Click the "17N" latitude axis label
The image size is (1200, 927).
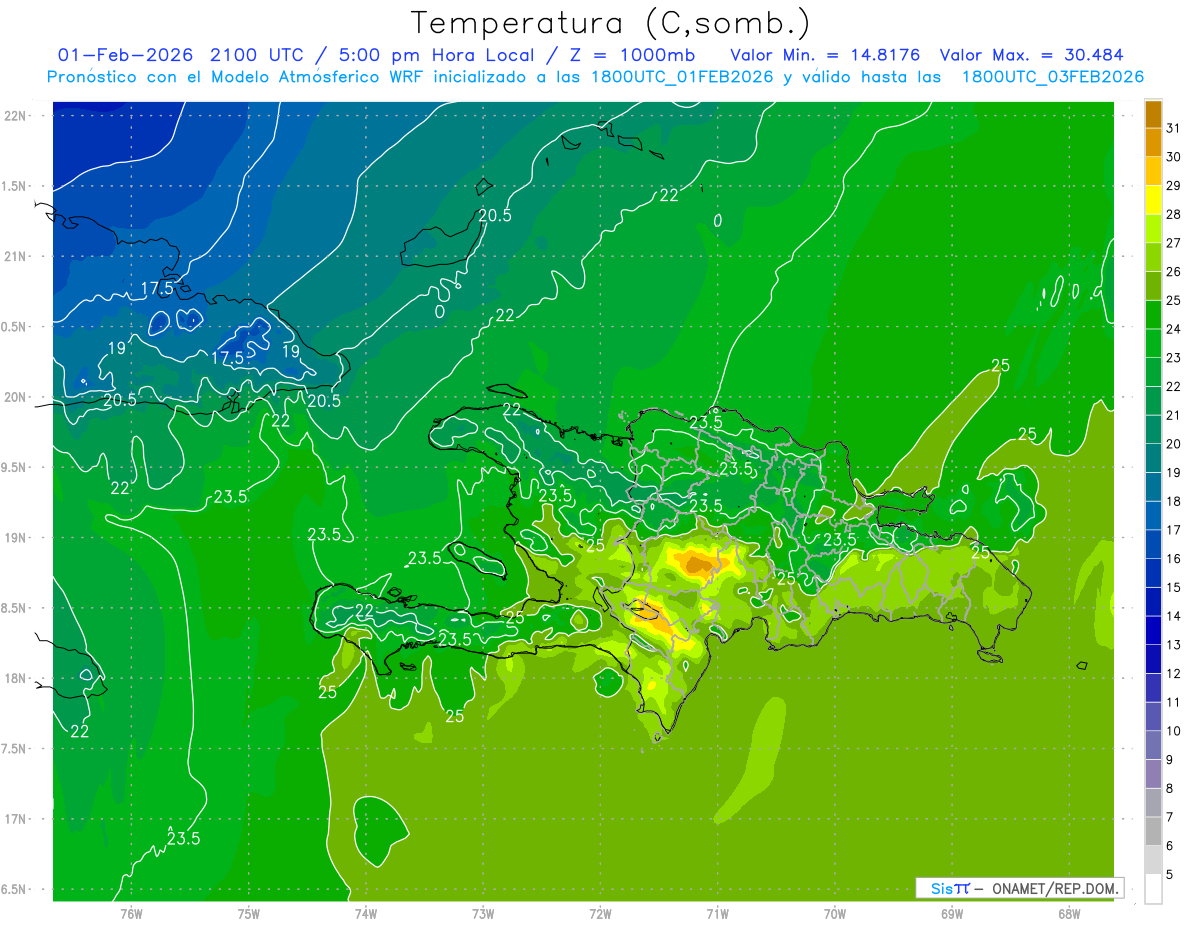(15, 819)
